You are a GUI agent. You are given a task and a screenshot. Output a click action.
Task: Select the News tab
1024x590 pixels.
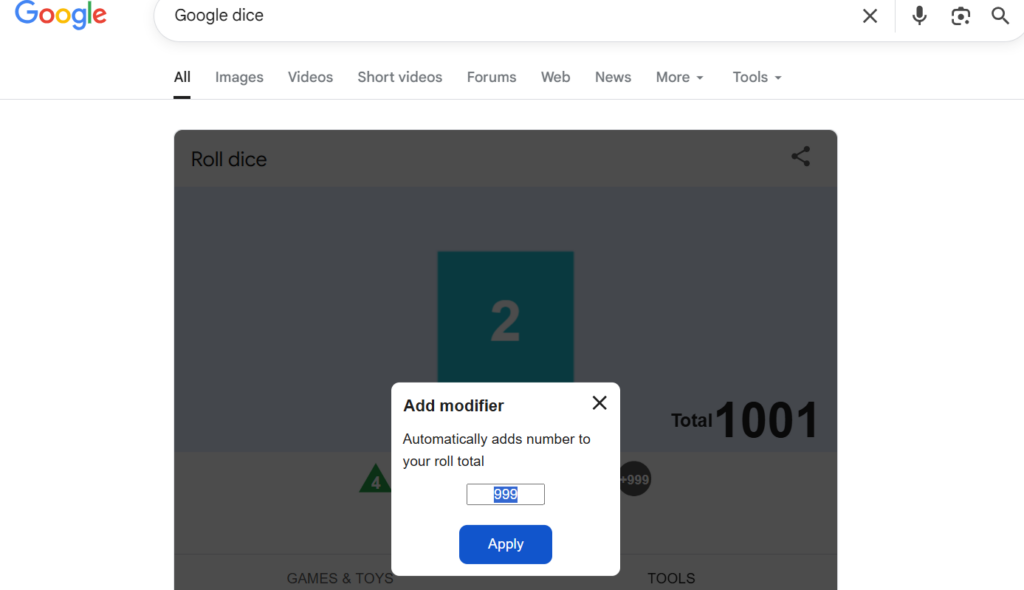coord(613,77)
